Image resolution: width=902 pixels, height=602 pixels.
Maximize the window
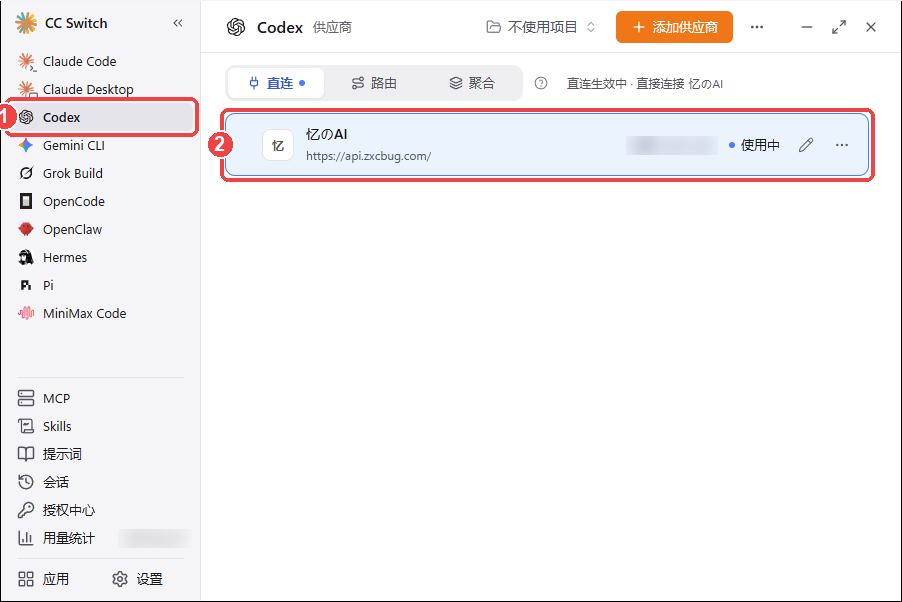pos(839,27)
